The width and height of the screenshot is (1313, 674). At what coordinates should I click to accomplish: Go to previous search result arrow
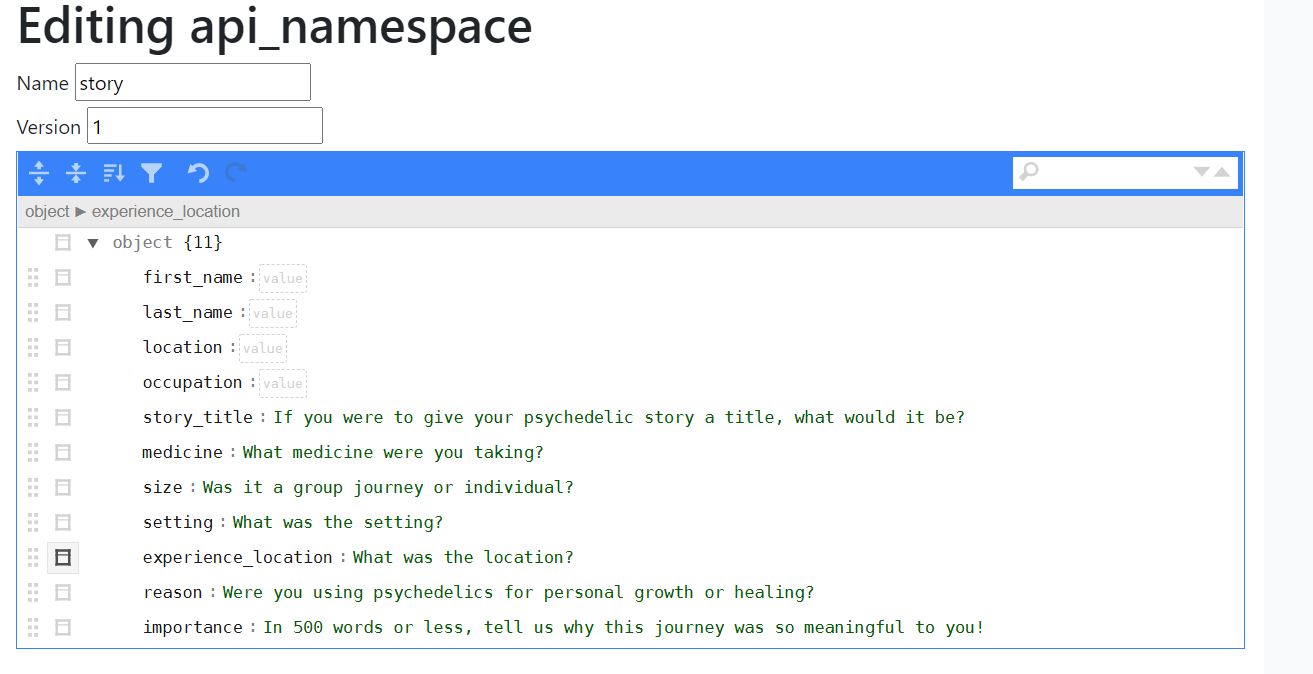click(1222, 172)
